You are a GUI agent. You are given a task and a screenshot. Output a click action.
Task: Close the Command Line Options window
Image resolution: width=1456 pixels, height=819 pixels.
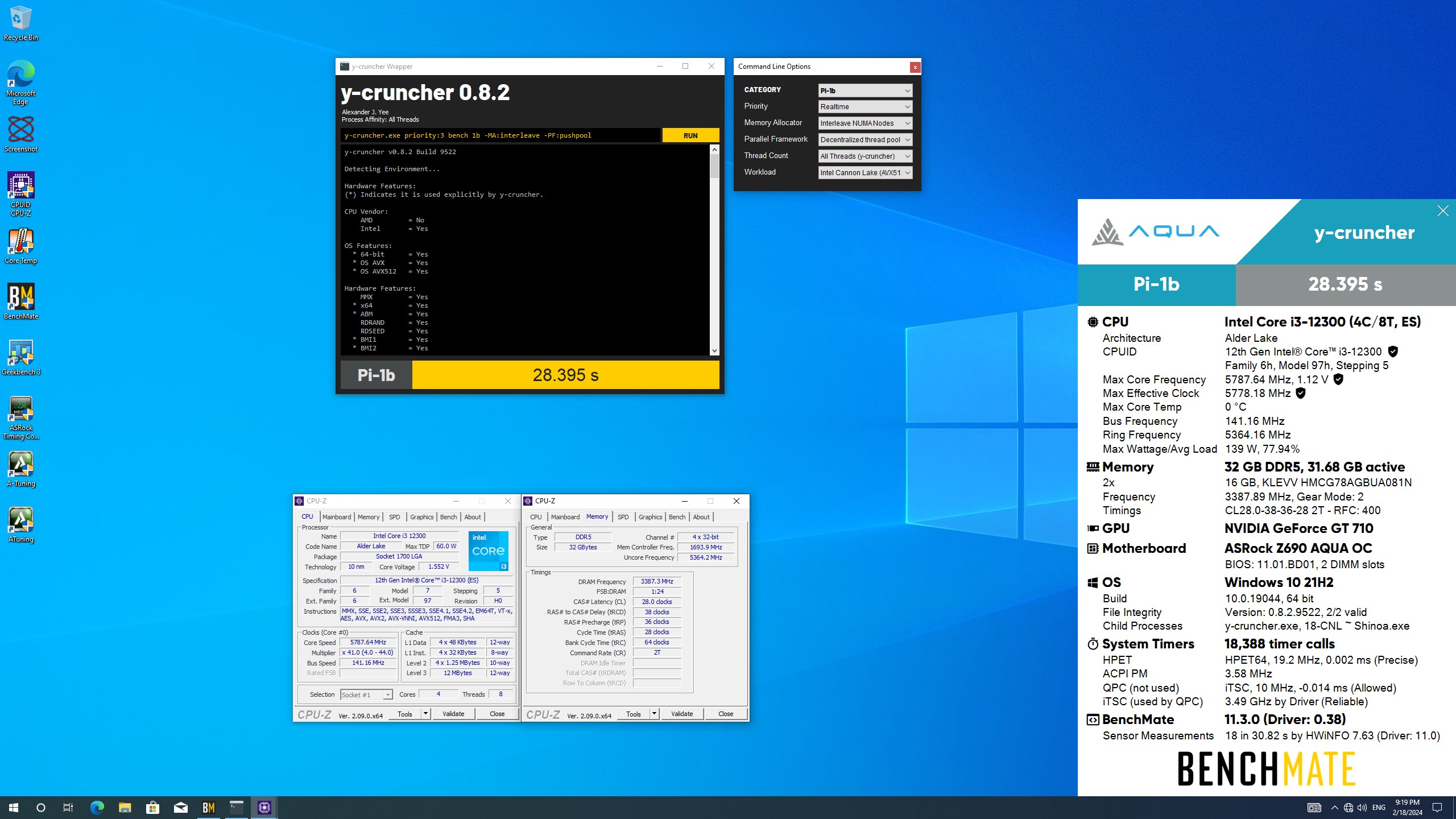(x=915, y=67)
